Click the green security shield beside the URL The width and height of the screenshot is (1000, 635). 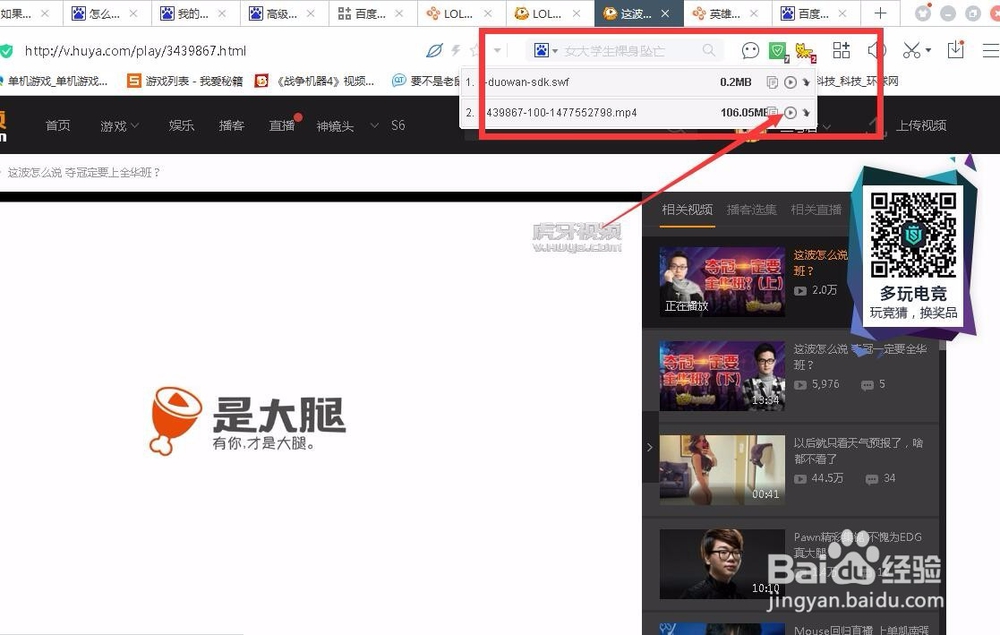tap(6, 50)
